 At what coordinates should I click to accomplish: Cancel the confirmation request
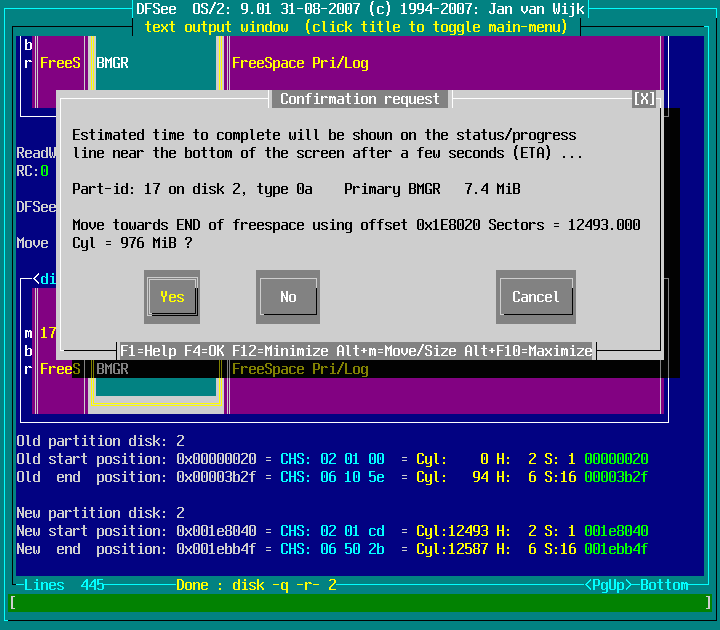pyautogui.click(x=535, y=297)
